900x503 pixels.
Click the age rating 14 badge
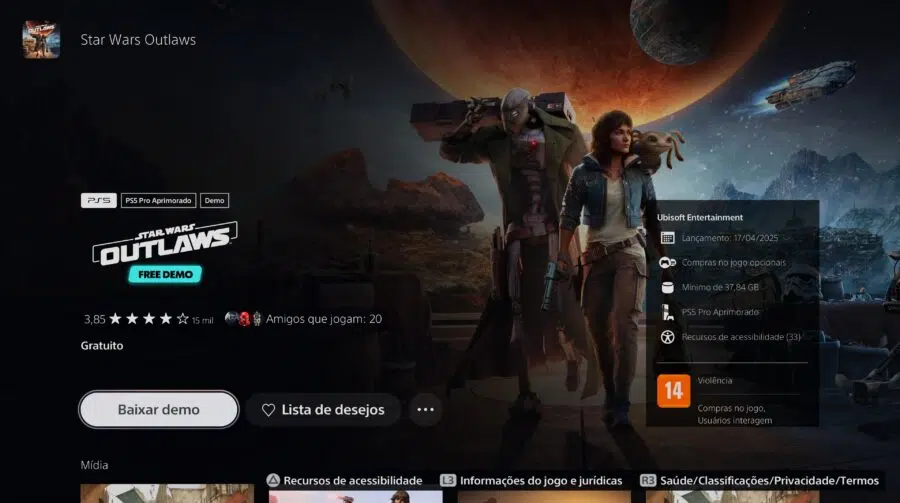coord(673,390)
